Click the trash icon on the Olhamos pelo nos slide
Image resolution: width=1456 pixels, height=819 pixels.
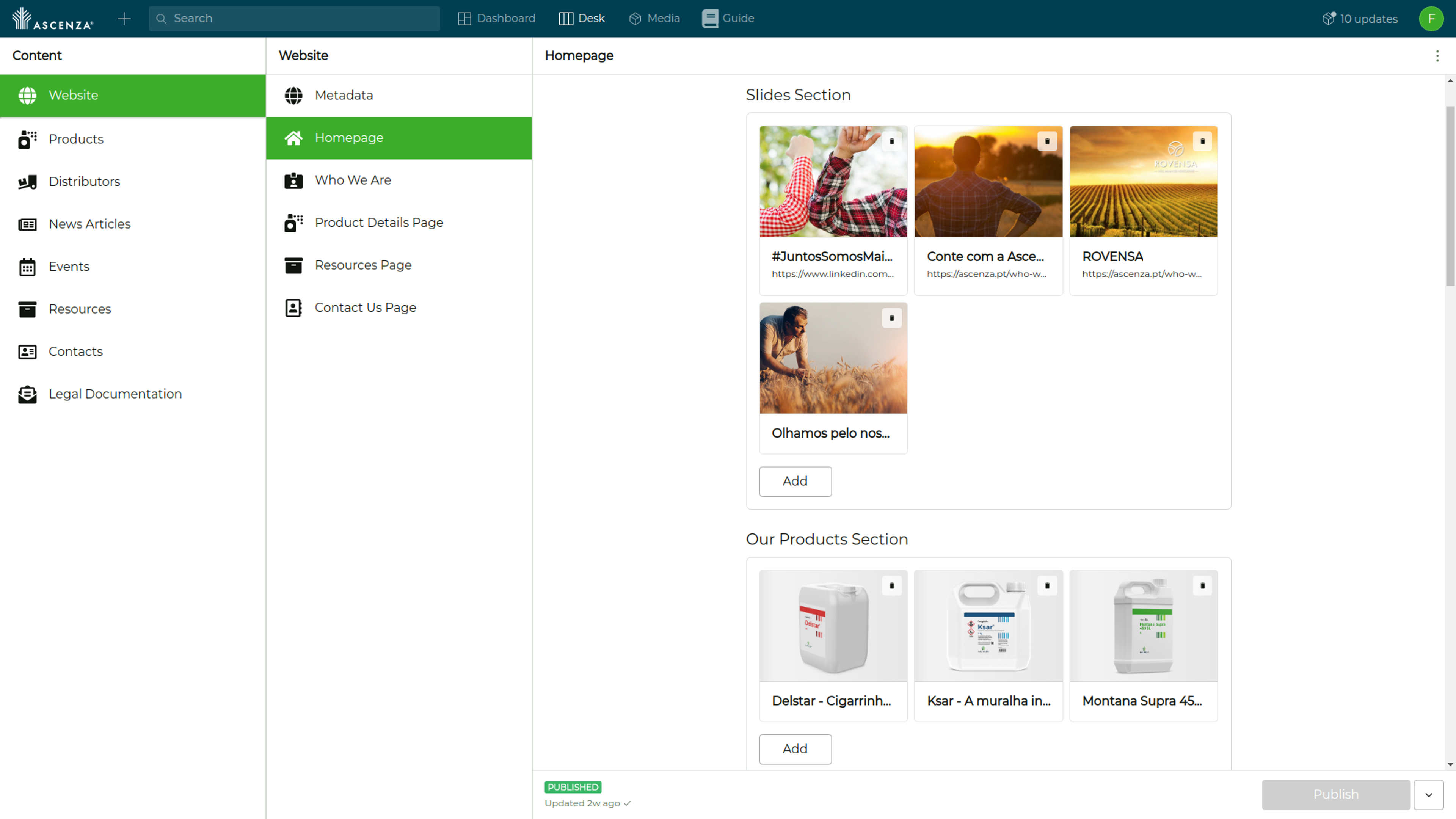pos(891,318)
